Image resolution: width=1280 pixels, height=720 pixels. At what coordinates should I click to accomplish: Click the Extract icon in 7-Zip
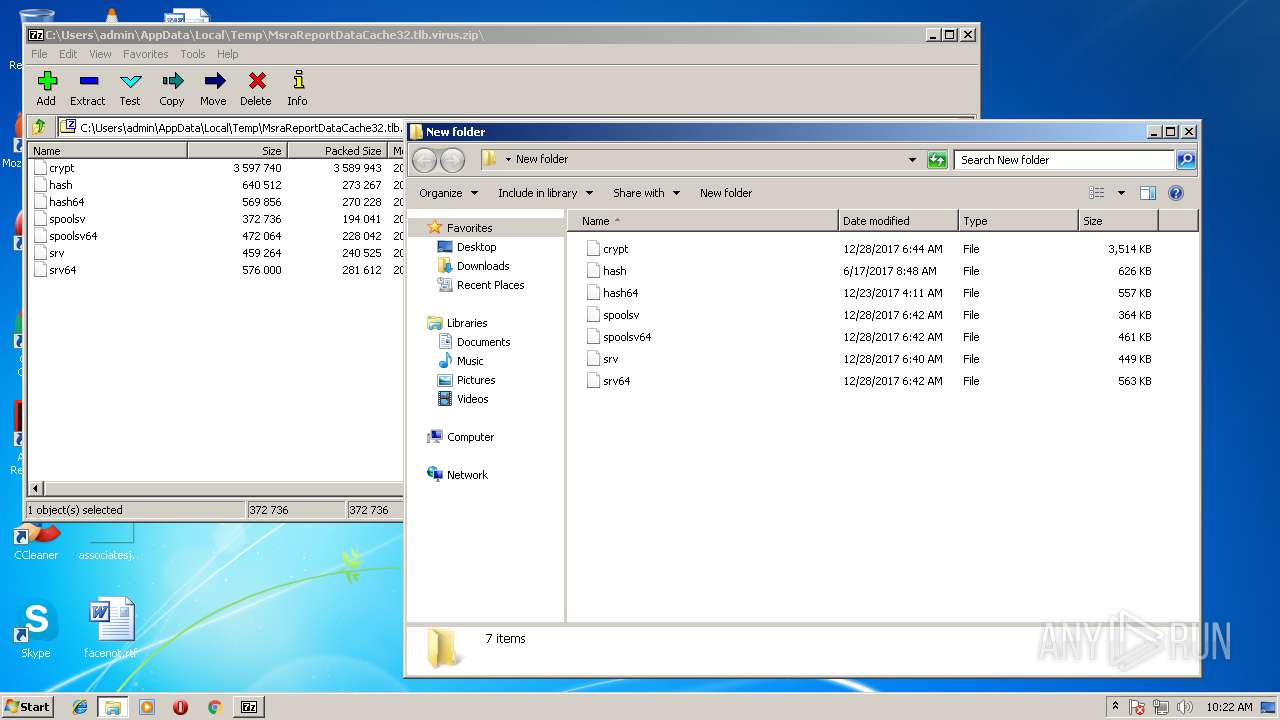[x=88, y=88]
